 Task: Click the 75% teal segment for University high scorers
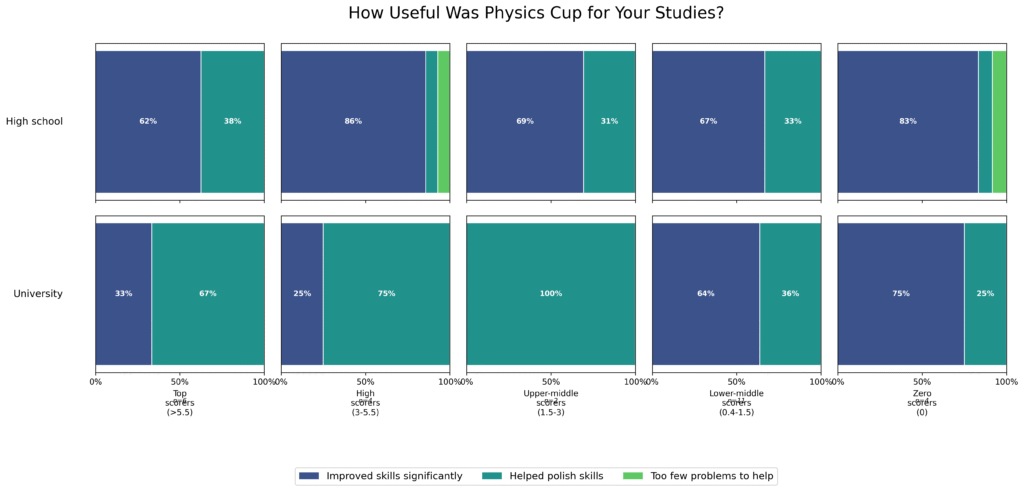click(x=386, y=293)
